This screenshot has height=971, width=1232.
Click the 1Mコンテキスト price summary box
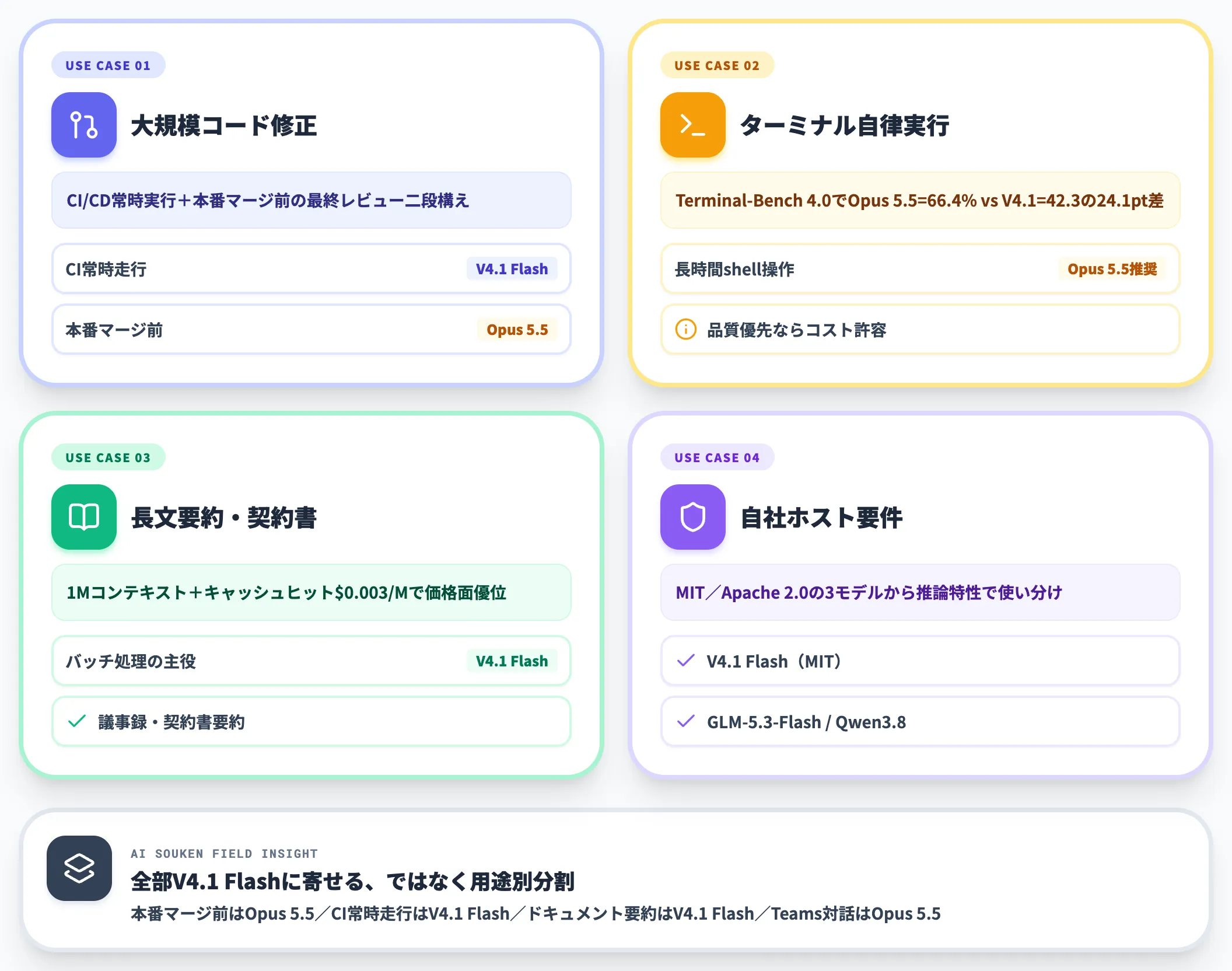coord(311,592)
